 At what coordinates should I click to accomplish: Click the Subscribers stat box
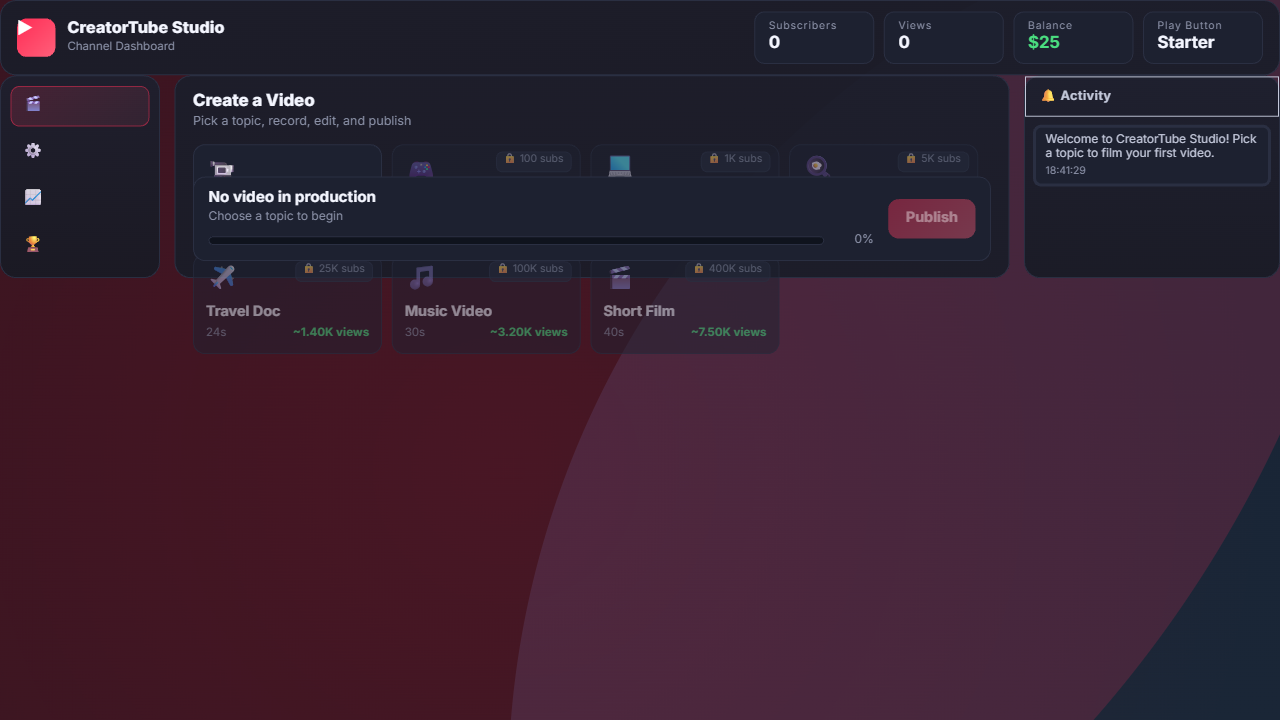[x=814, y=38]
